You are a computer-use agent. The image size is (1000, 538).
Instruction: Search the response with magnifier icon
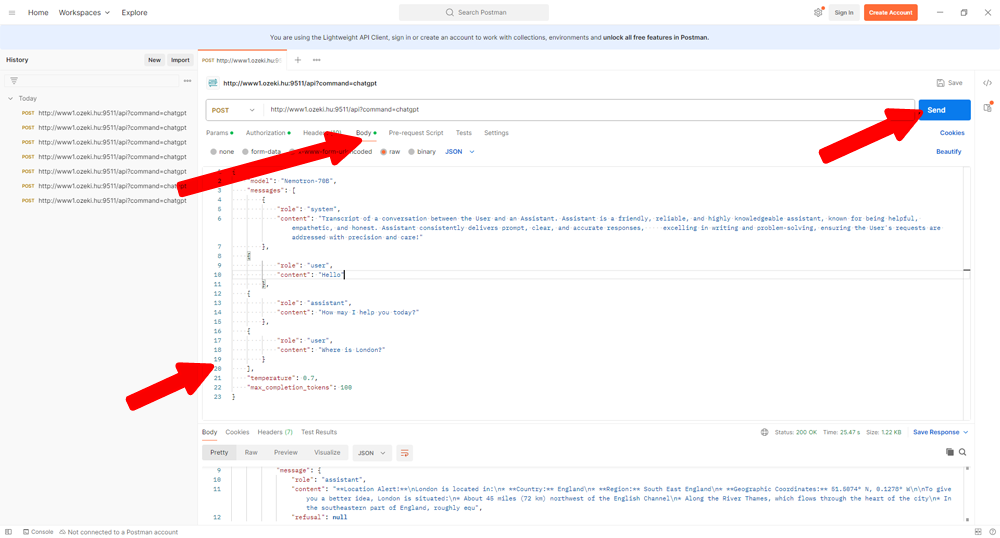[x=962, y=452]
